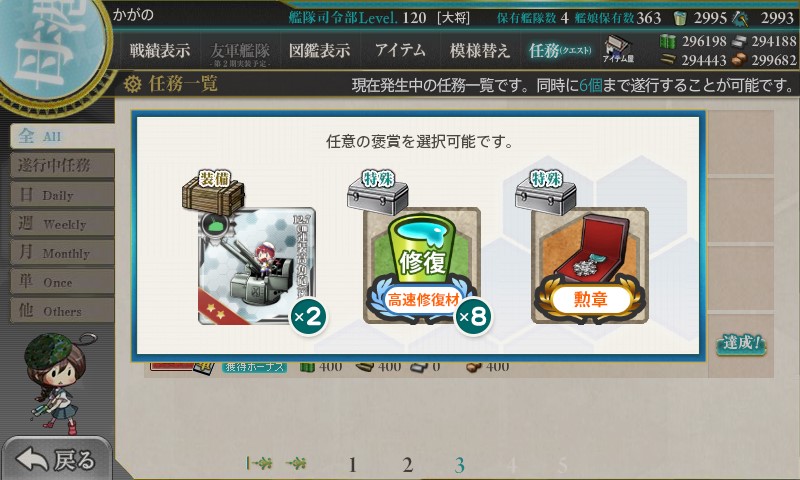800x480 pixels.
Task: Select the 任務 (クエスト) quest menu
Action: [x=560, y=50]
